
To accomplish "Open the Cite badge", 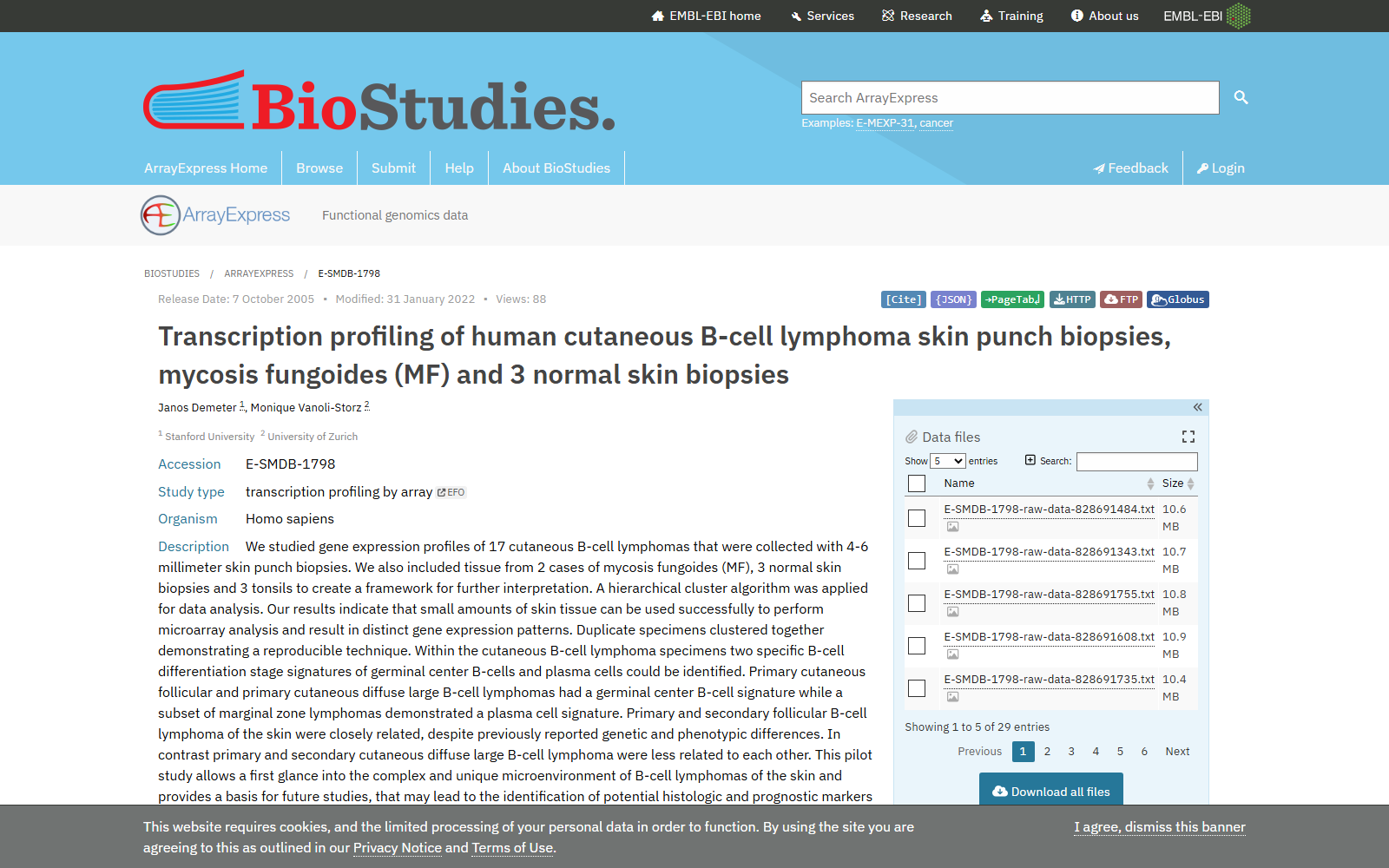I will coord(904,299).
